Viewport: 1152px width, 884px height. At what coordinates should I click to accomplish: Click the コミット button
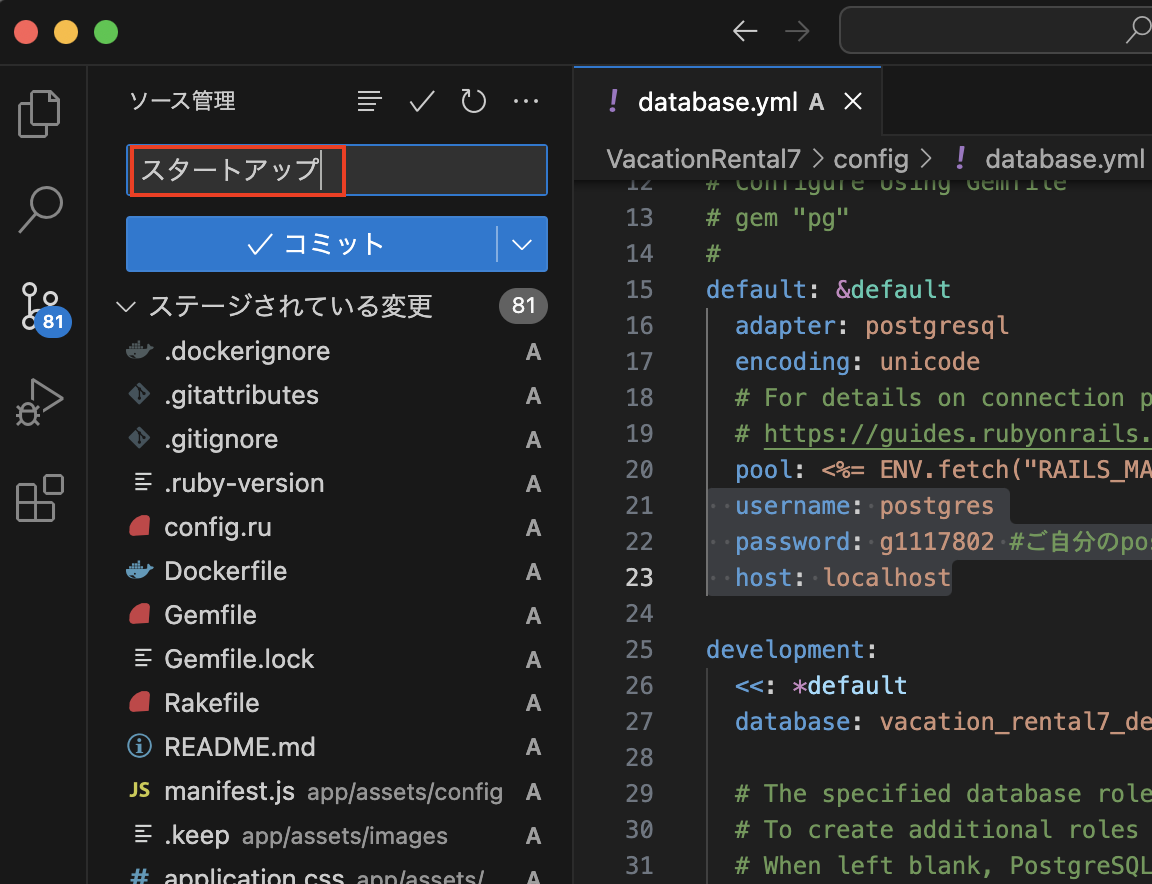point(312,244)
